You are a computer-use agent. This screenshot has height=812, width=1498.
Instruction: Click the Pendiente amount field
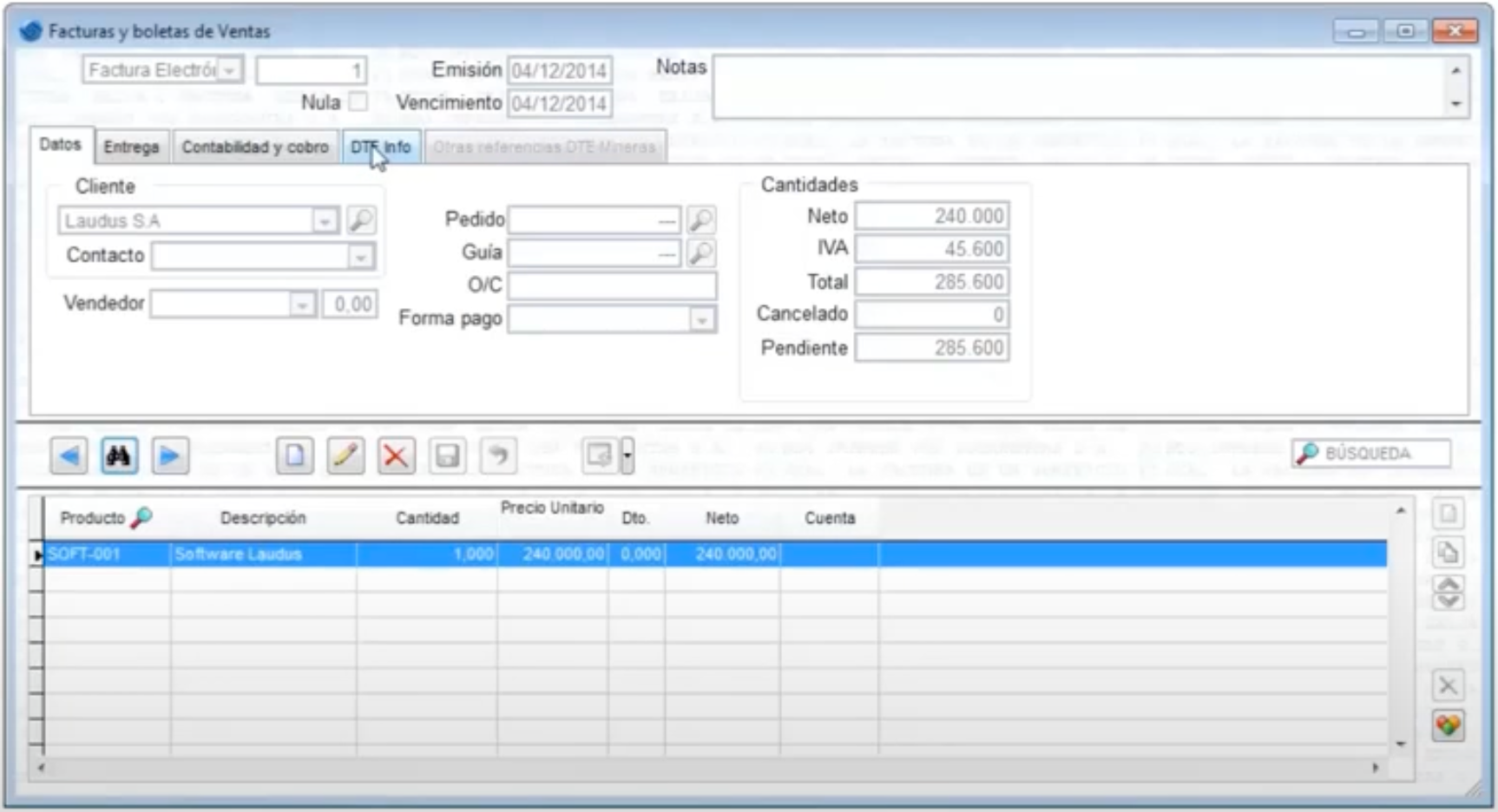click(931, 348)
